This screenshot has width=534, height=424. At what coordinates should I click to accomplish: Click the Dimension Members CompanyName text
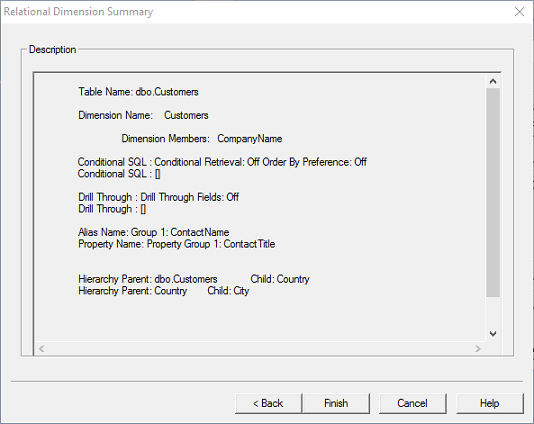(202, 139)
